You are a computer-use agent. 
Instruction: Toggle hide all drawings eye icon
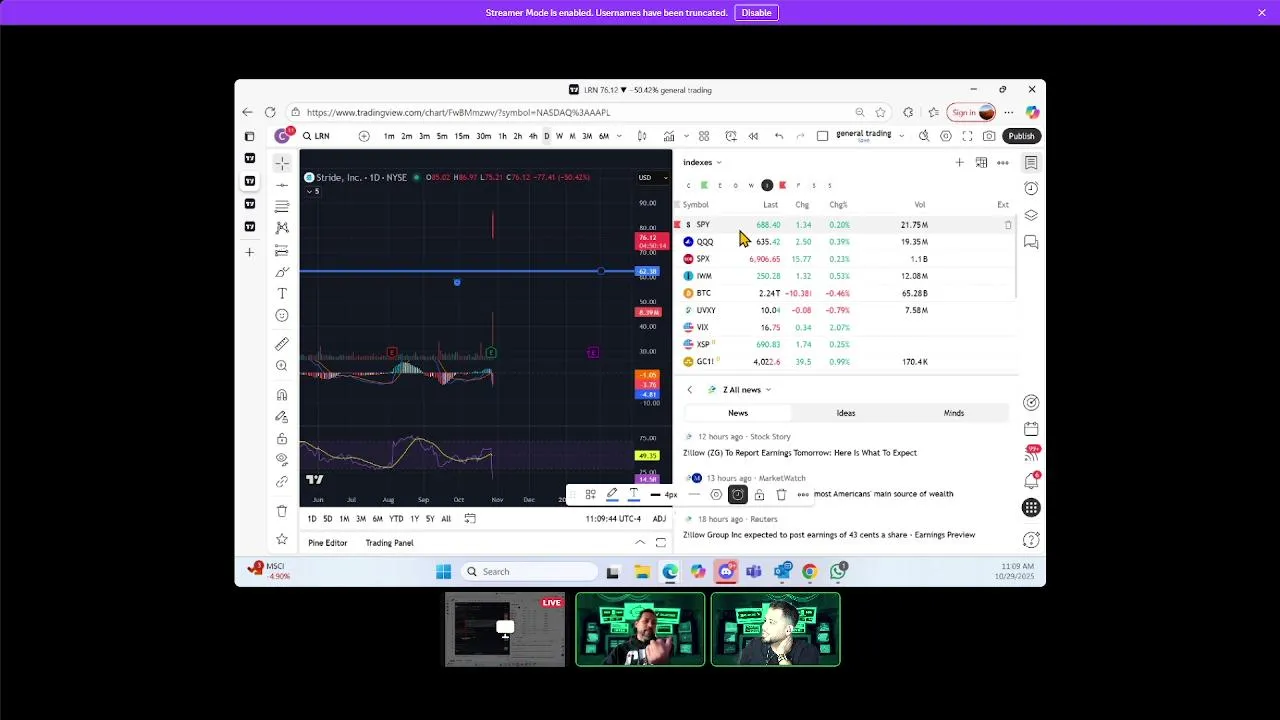282,460
